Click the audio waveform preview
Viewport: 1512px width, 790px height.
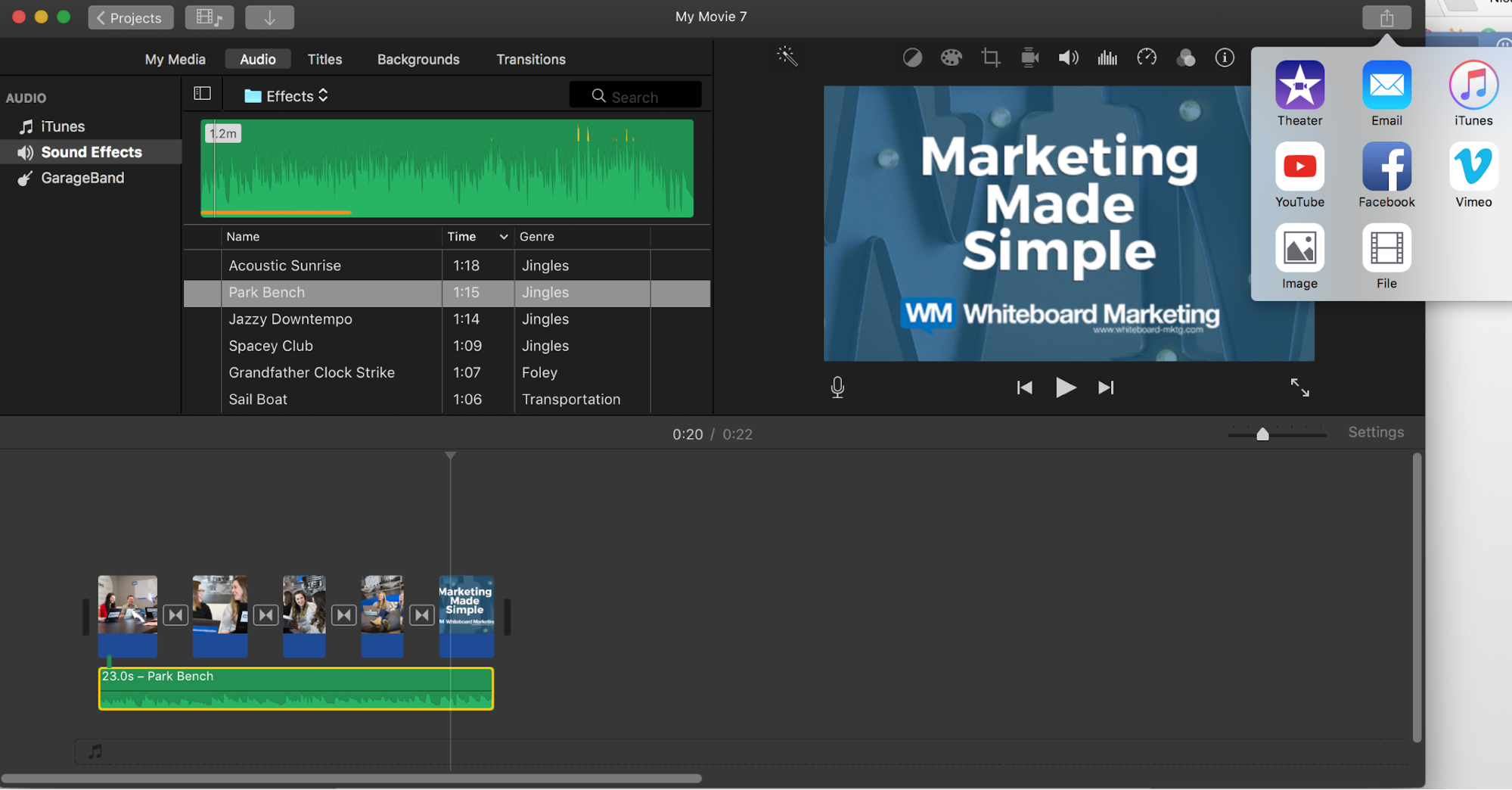(x=446, y=168)
